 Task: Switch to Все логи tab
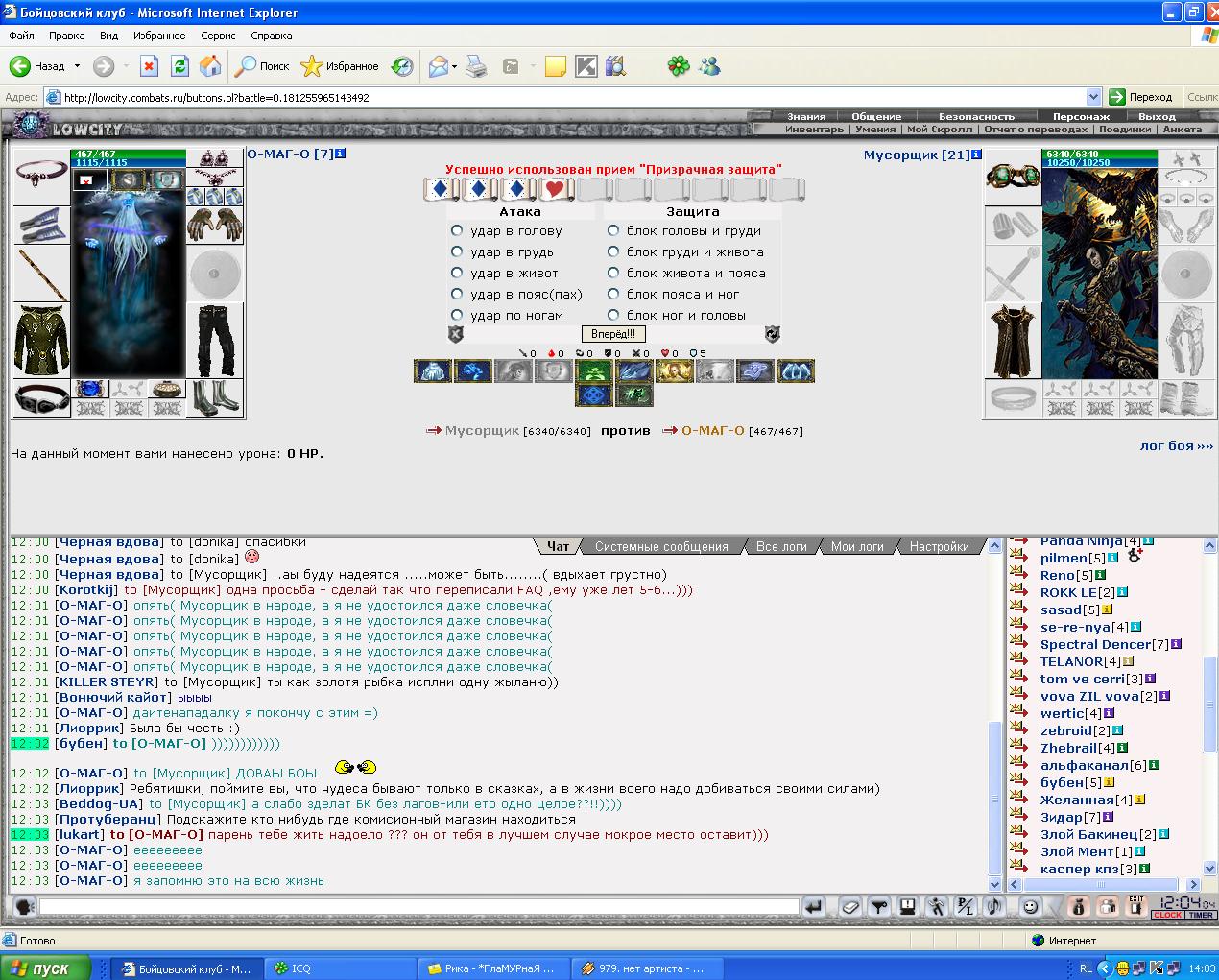[x=781, y=546]
